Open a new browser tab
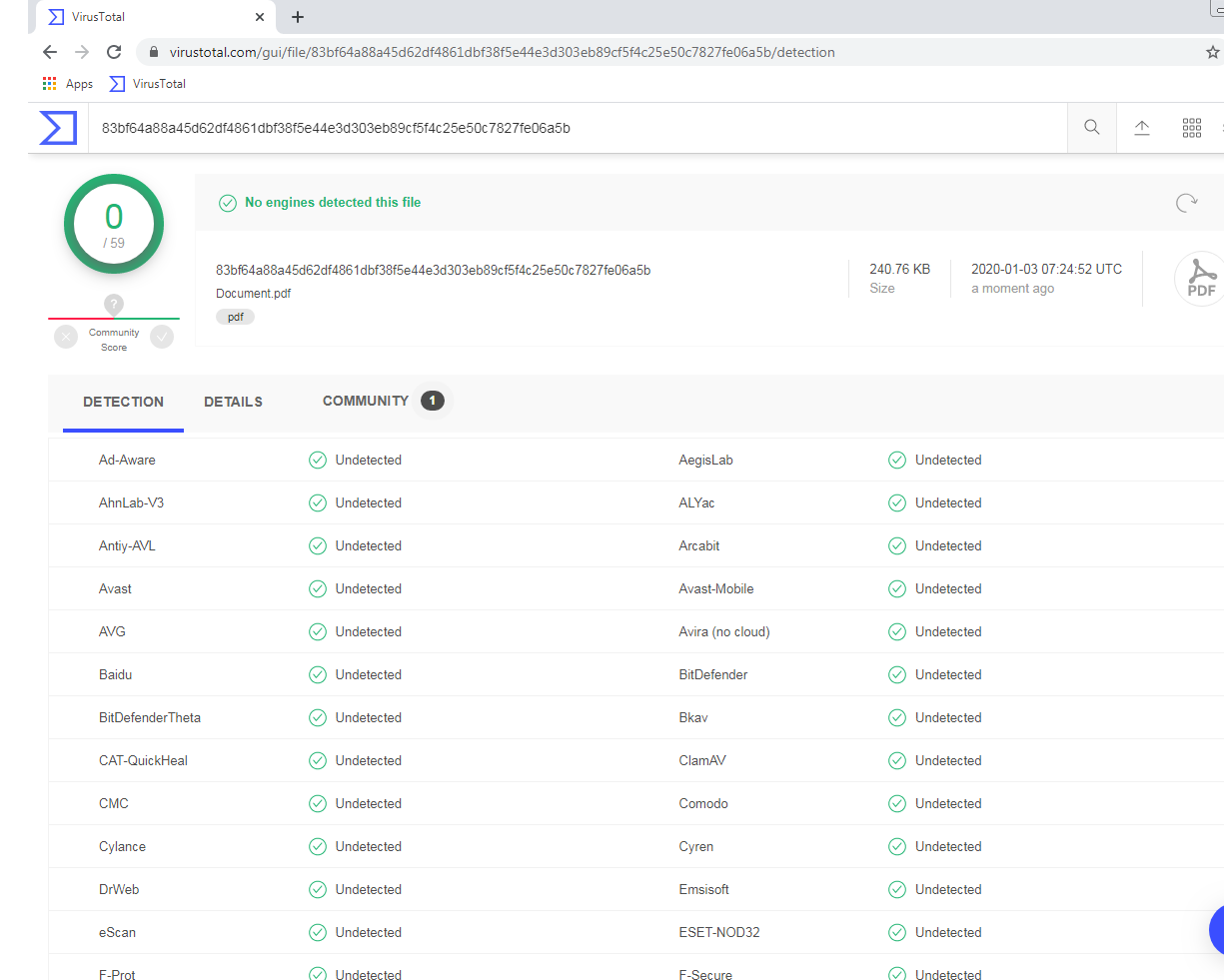Screen dimensions: 1224x980 (x=298, y=17)
